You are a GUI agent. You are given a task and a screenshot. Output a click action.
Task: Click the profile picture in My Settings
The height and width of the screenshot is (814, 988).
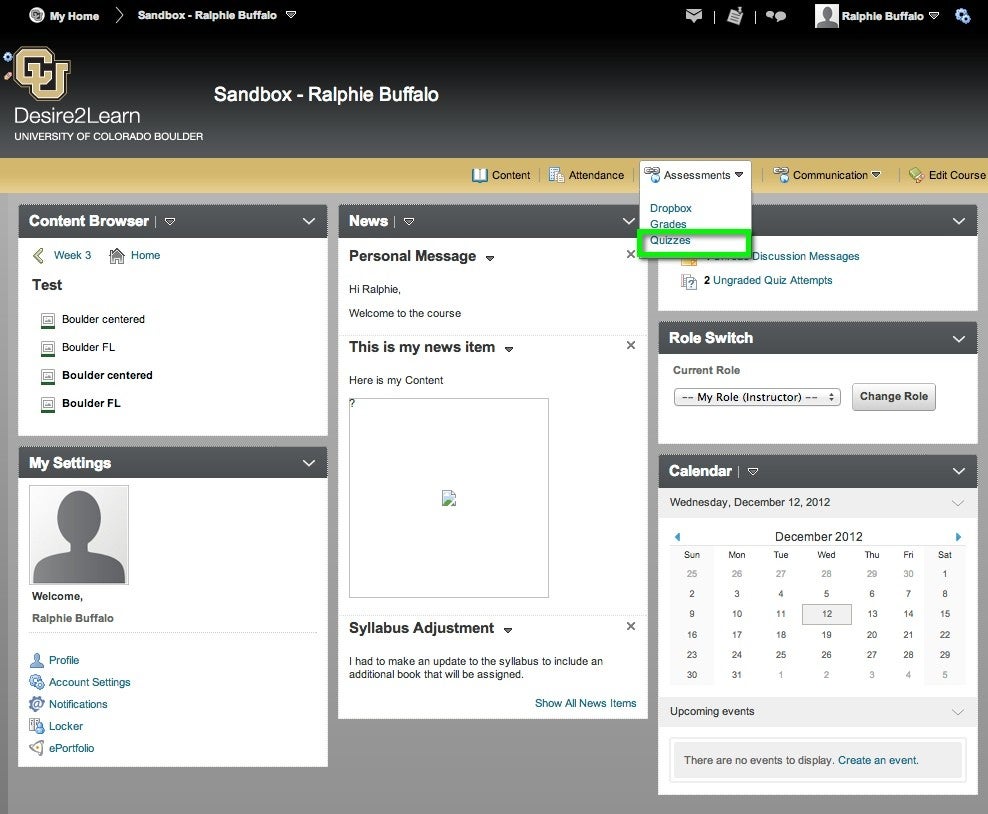pyautogui.click(x=79, y=535)
